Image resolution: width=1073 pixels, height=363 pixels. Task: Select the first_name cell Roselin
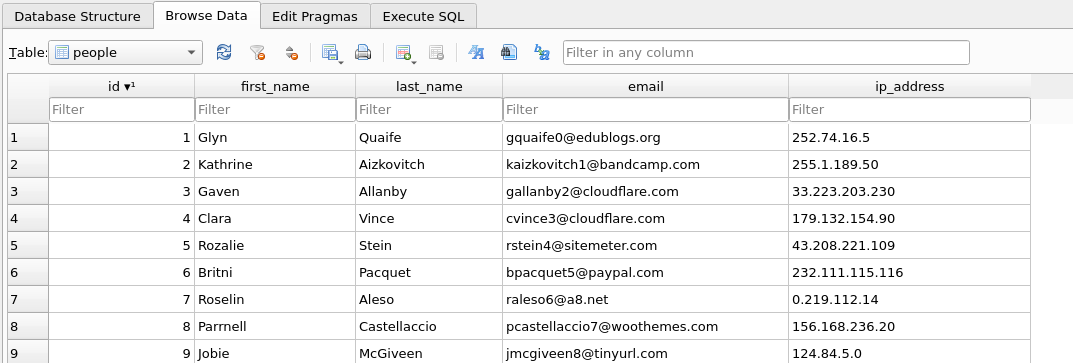(x=275, y=299)
